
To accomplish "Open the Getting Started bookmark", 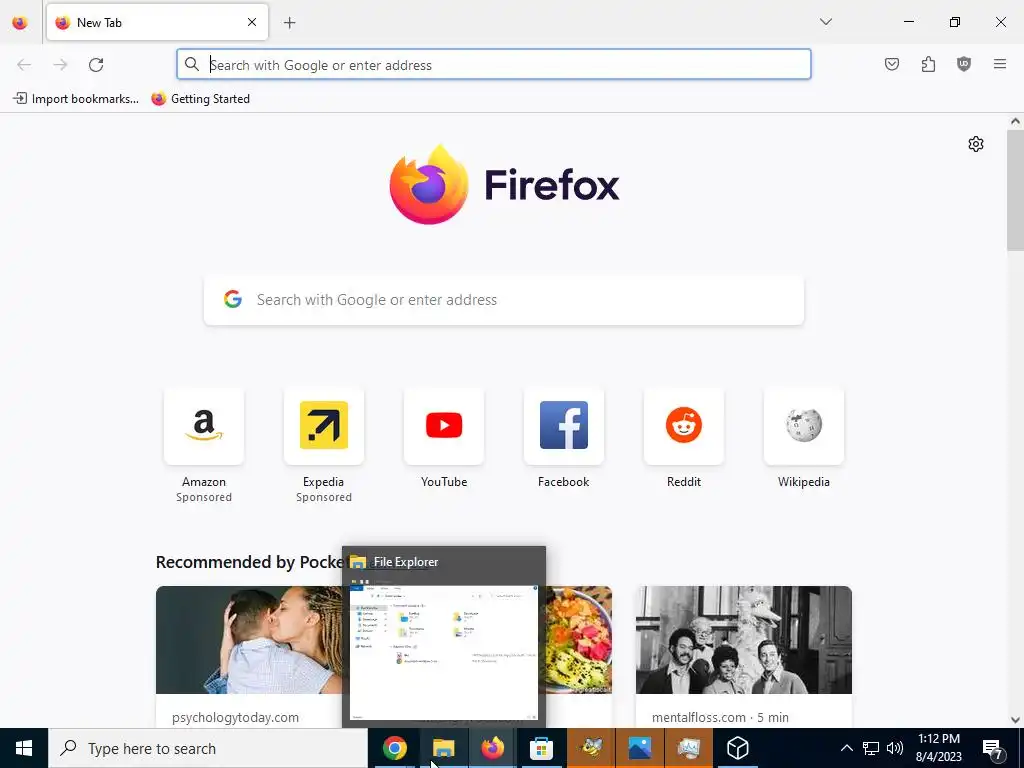I will [x=200, y=99].
